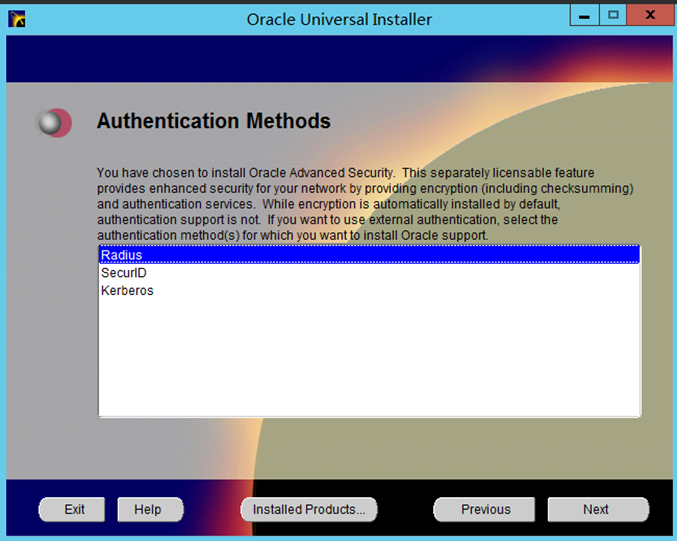The image size is (677, 541).
Task: Open the Help dialog
Action: coord(150,509)
